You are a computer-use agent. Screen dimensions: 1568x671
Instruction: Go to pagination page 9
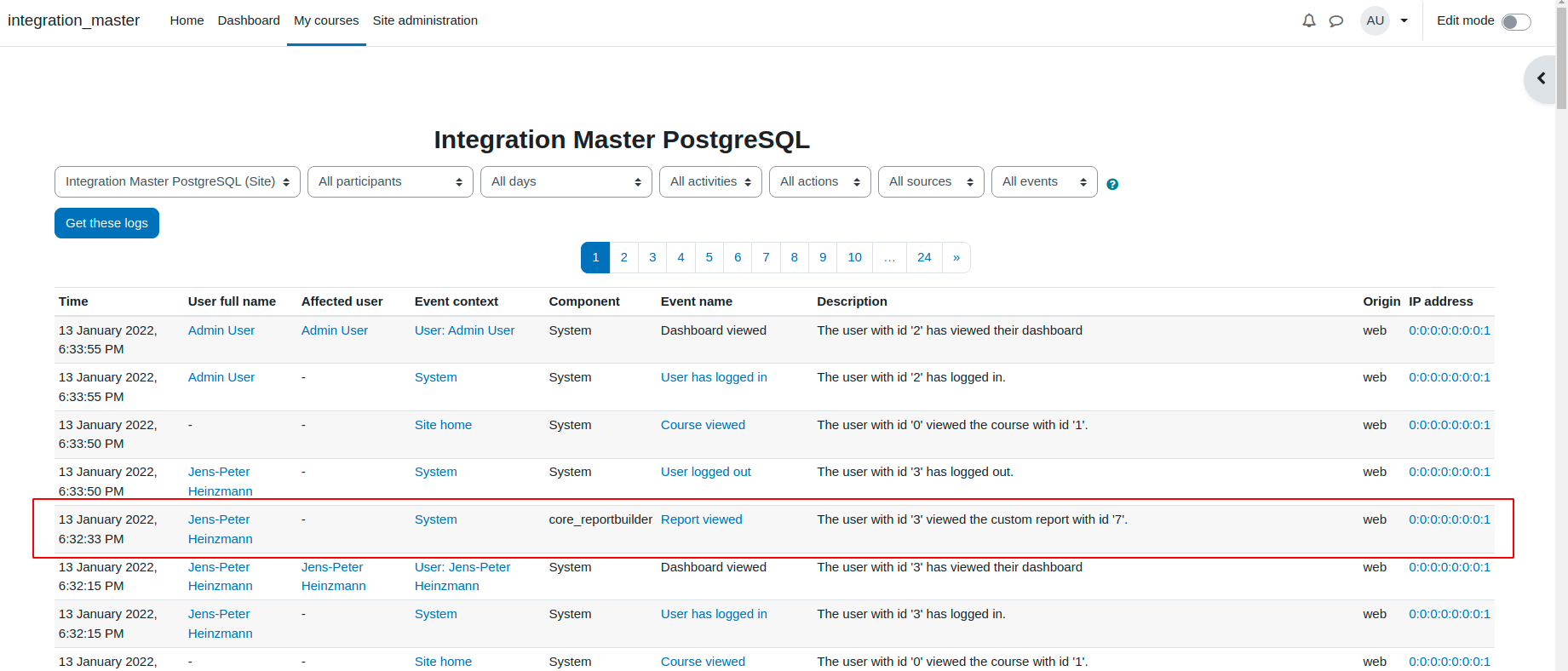coord(823,257)
